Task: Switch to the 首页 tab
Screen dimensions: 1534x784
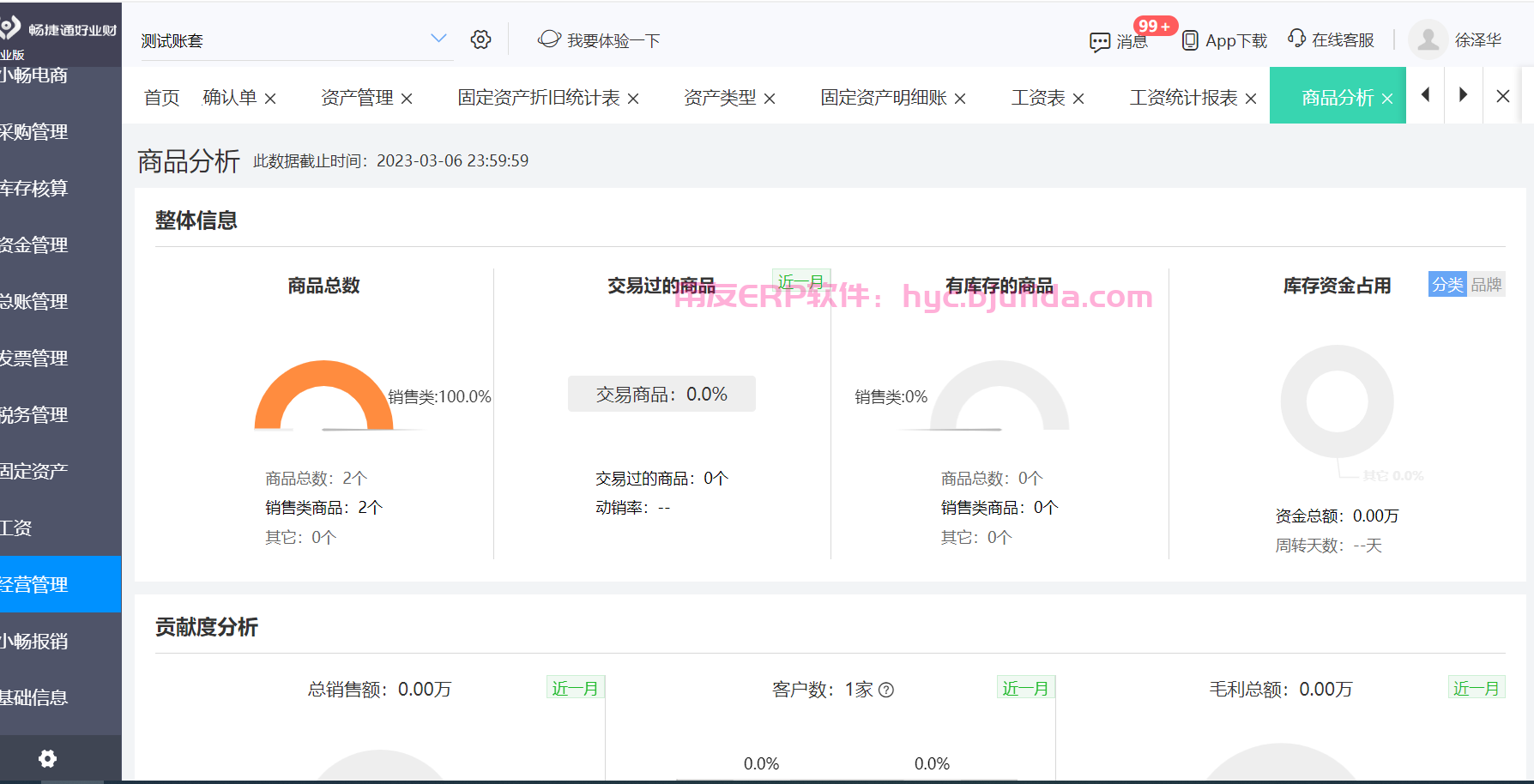Action: pyautogui.click(x=162, y=98)
